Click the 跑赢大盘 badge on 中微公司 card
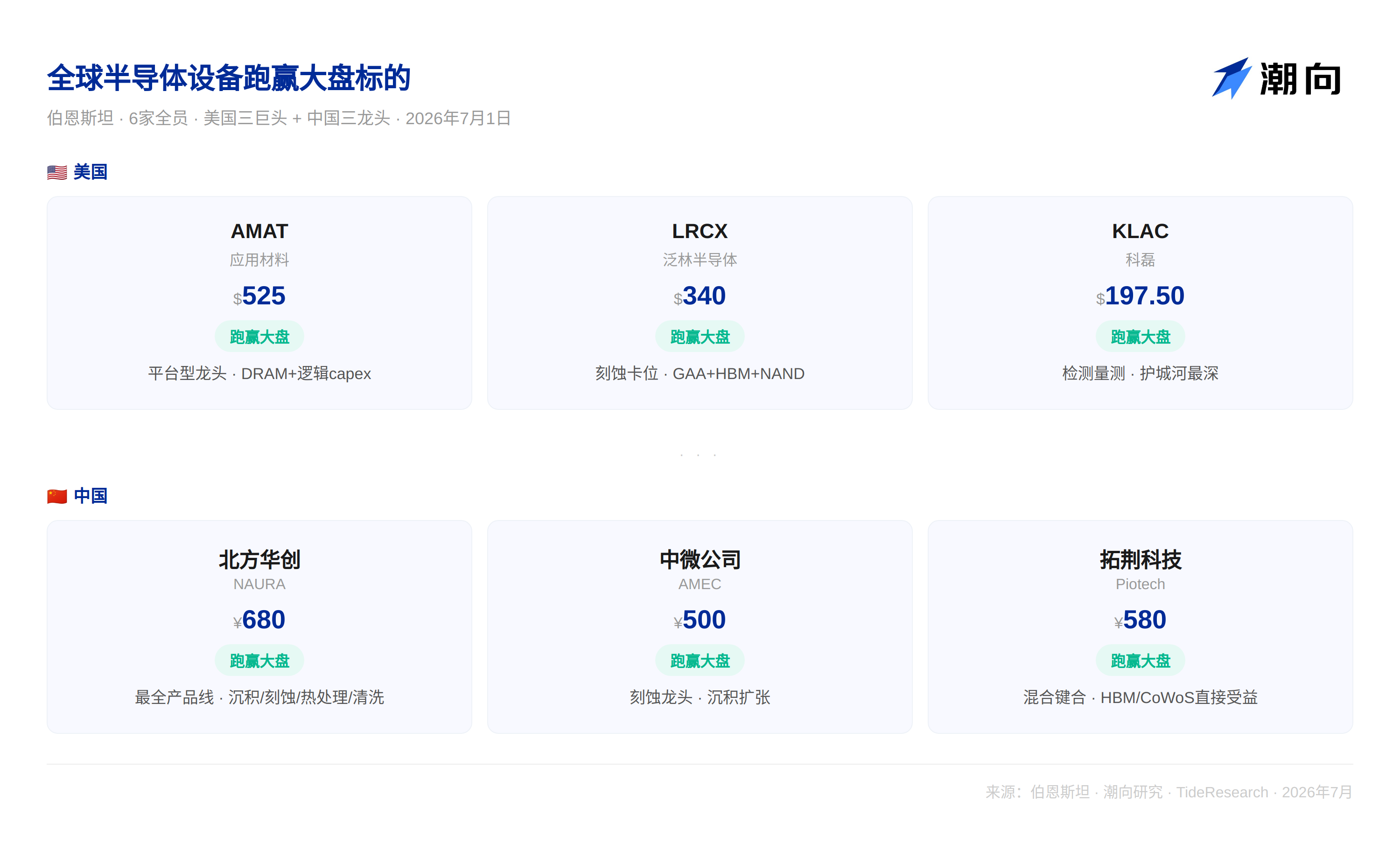Viewport: 1400px width, 858px height. pyautogui.click(x=700, y=660)
